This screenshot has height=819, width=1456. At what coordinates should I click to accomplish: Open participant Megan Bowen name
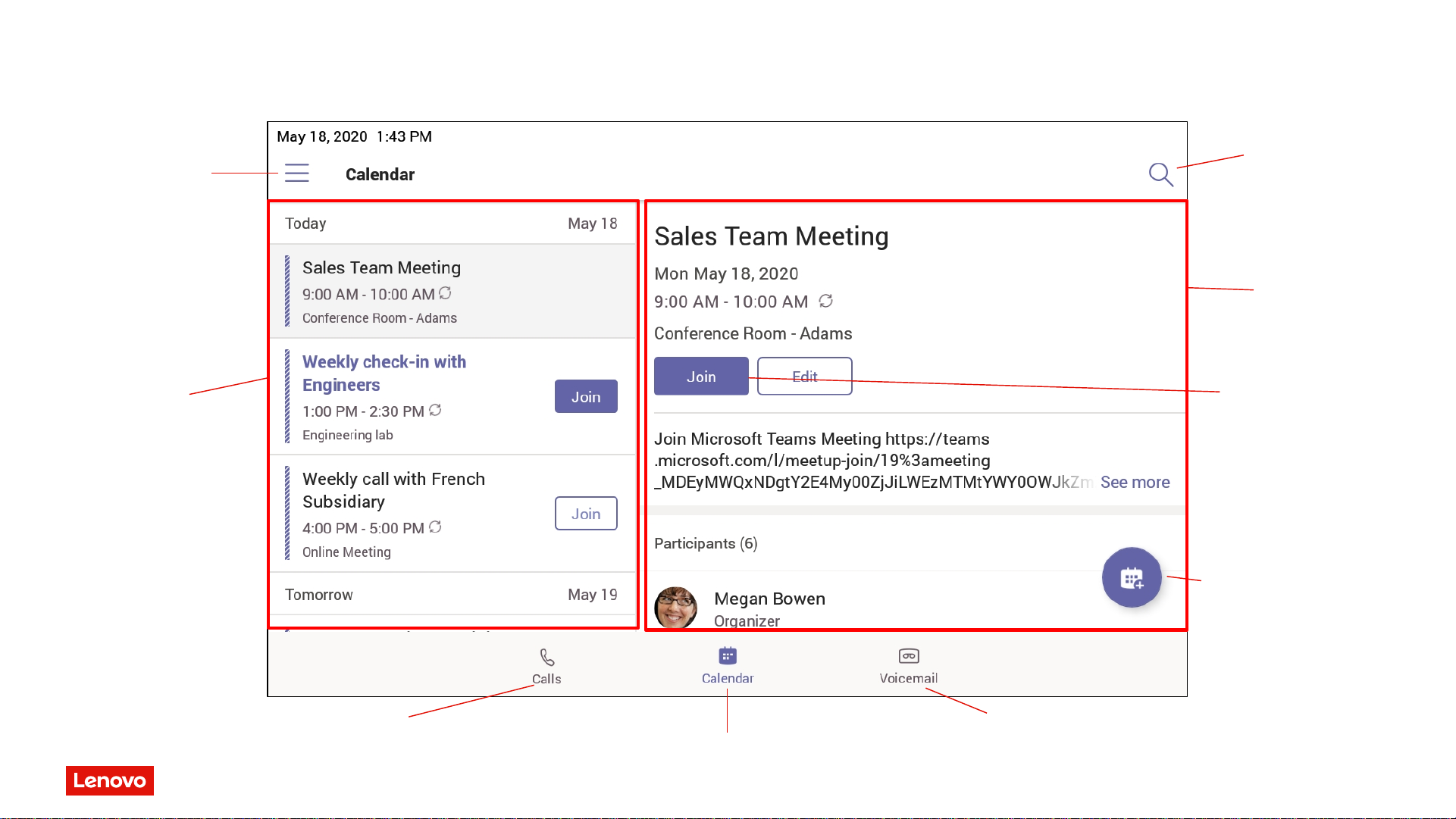[x=769, y=599]
